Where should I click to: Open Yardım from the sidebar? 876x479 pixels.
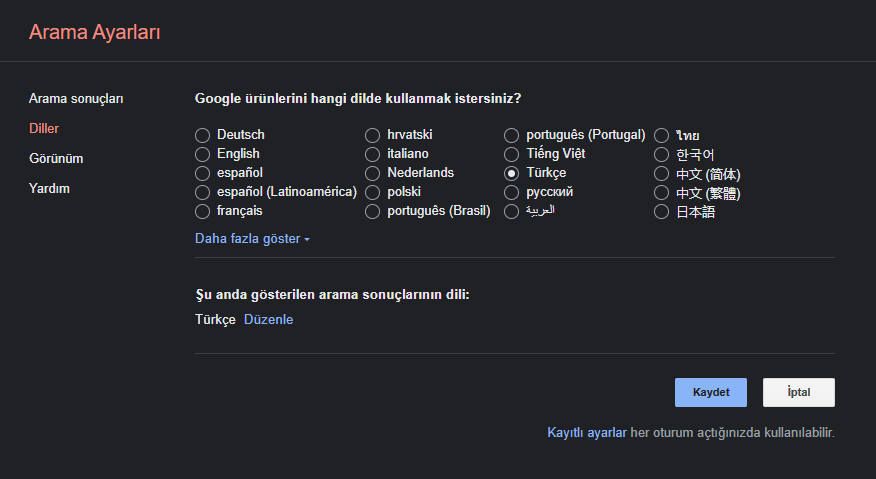coord(49,188)
